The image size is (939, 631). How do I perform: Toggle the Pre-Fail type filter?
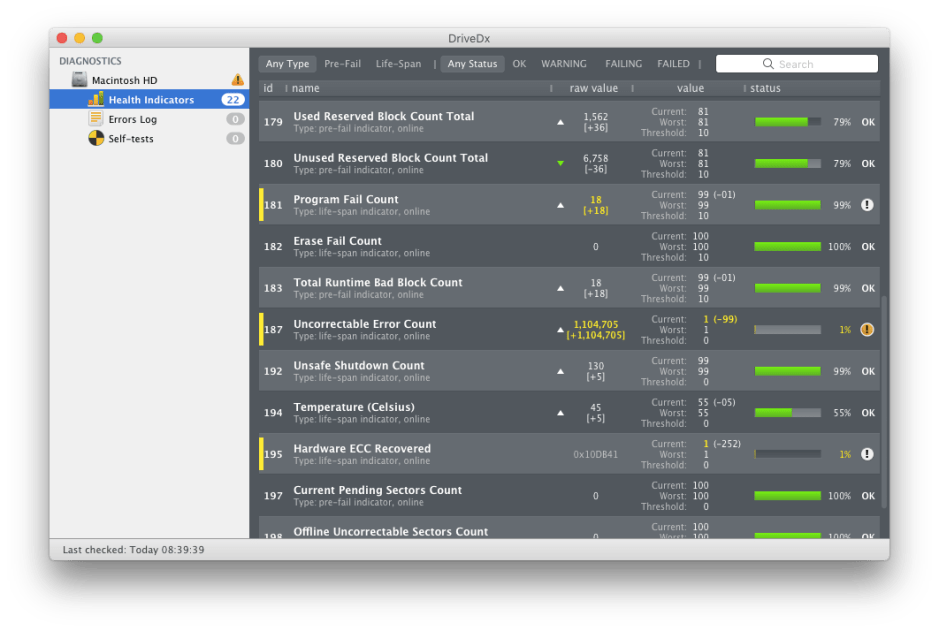(342, 63)
